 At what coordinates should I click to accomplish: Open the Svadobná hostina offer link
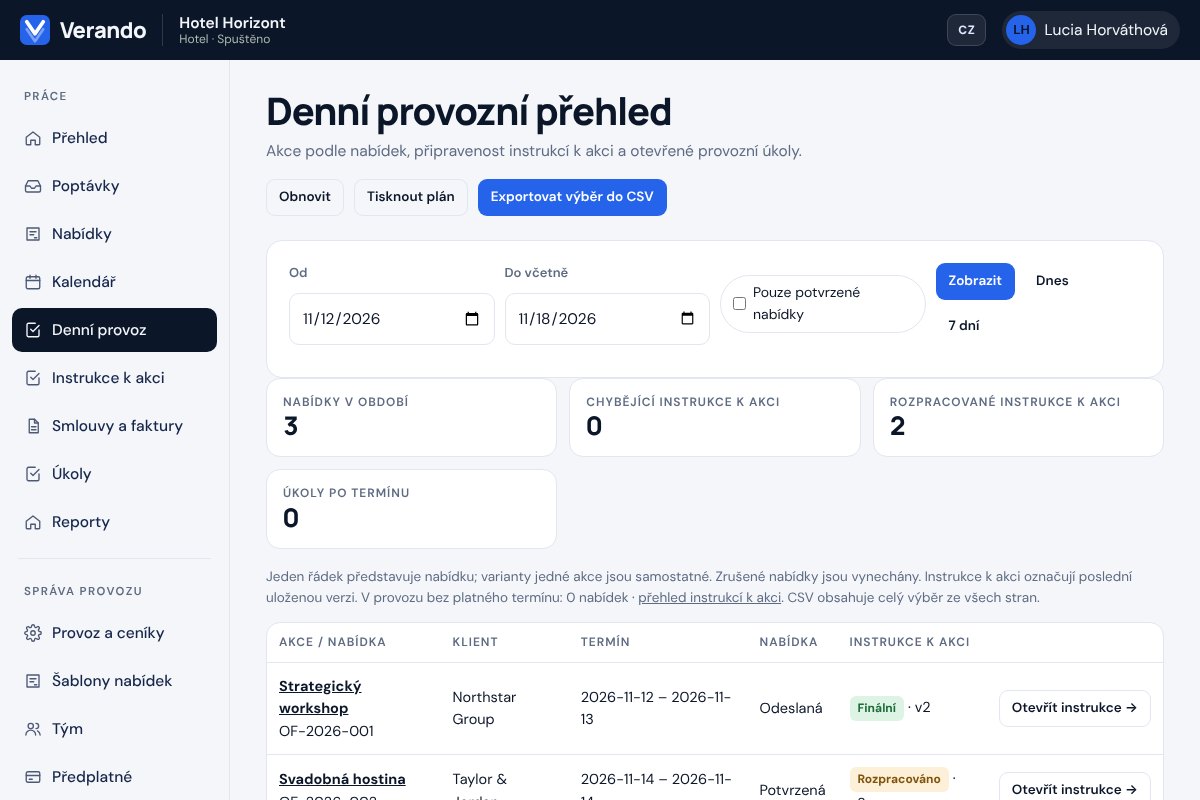coord(342,779)
